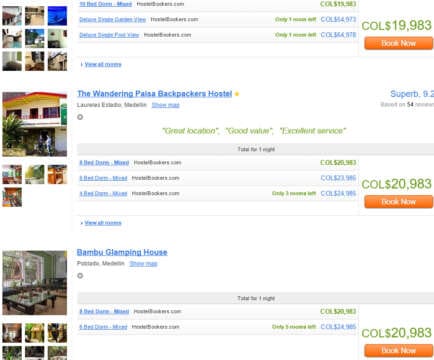Click Book Now under Wandering Paisa price

point(399,202)
